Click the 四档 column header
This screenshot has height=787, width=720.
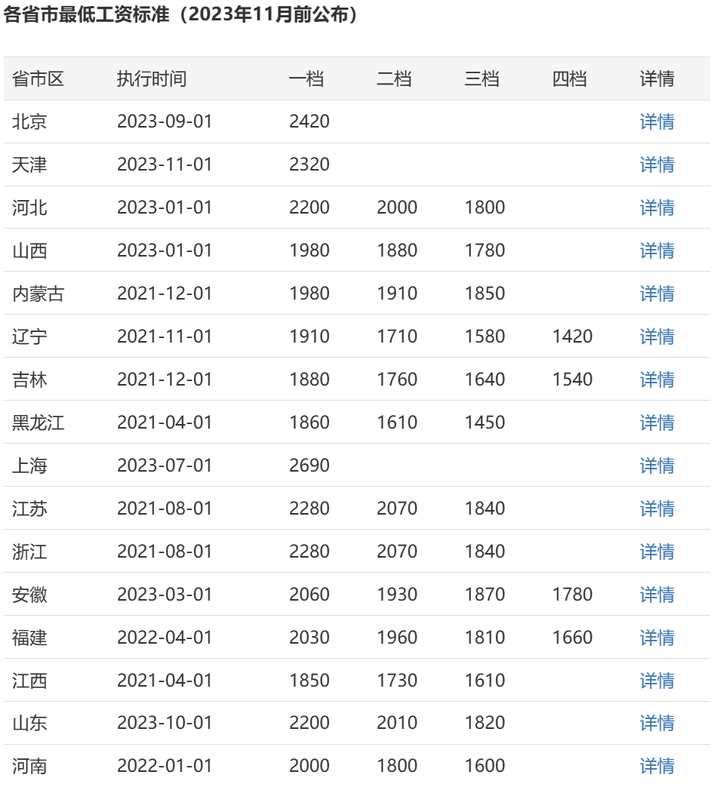pos(569,79)
